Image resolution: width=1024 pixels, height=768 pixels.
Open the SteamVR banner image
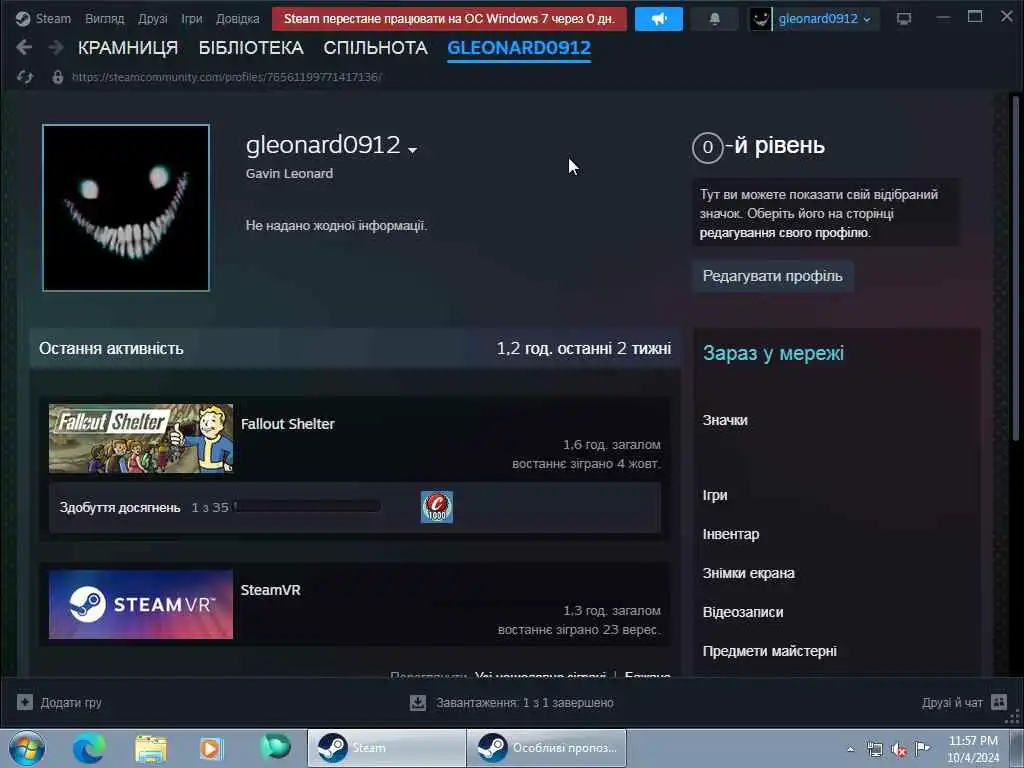[x=141, y=604]
